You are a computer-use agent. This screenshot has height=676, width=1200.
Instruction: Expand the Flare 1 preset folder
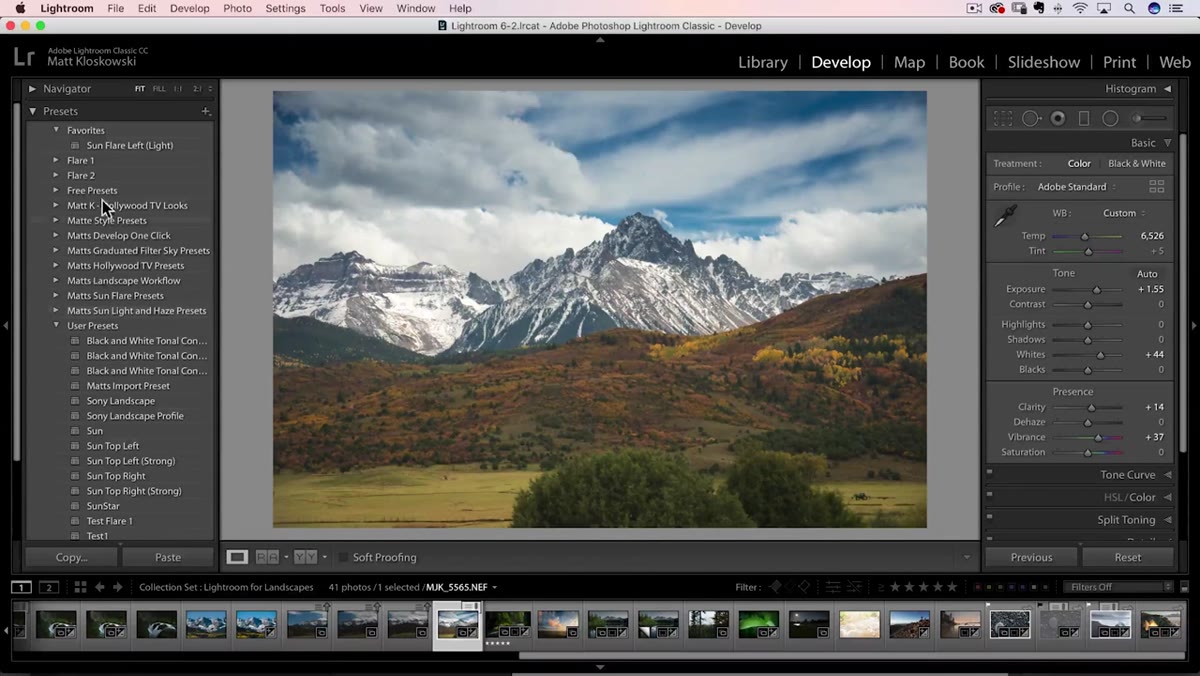pos(56,160)
